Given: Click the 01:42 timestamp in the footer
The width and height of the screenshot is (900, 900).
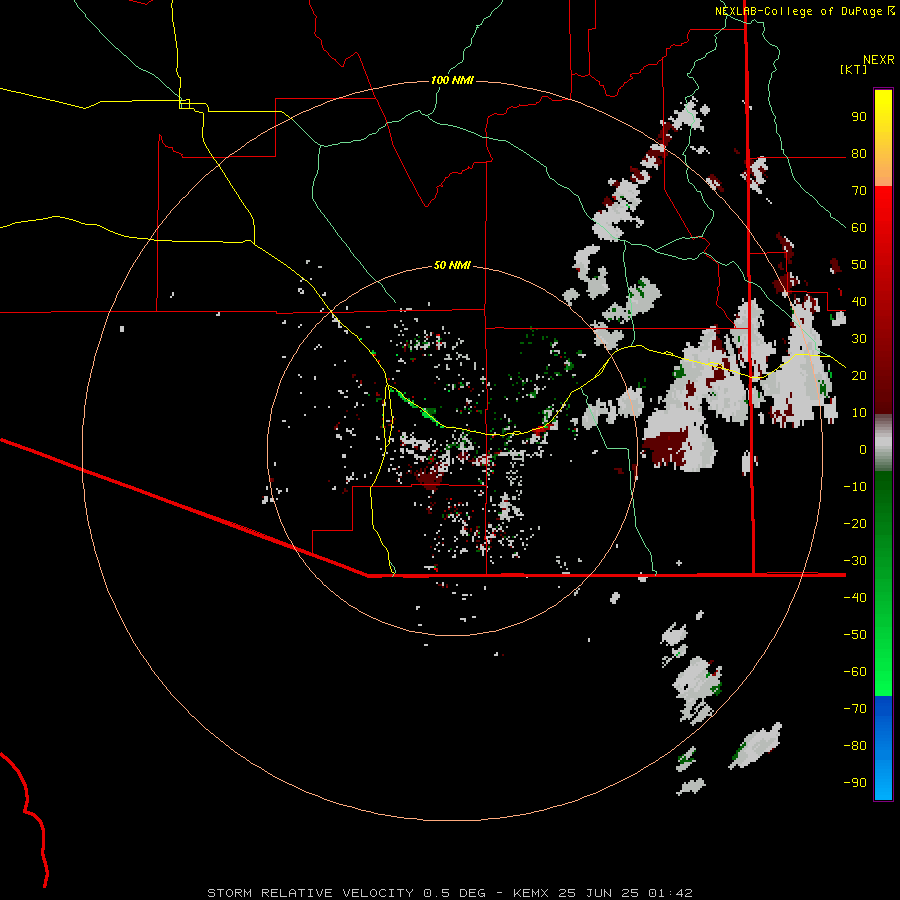Looking at the screenshot, I should 670,893.
